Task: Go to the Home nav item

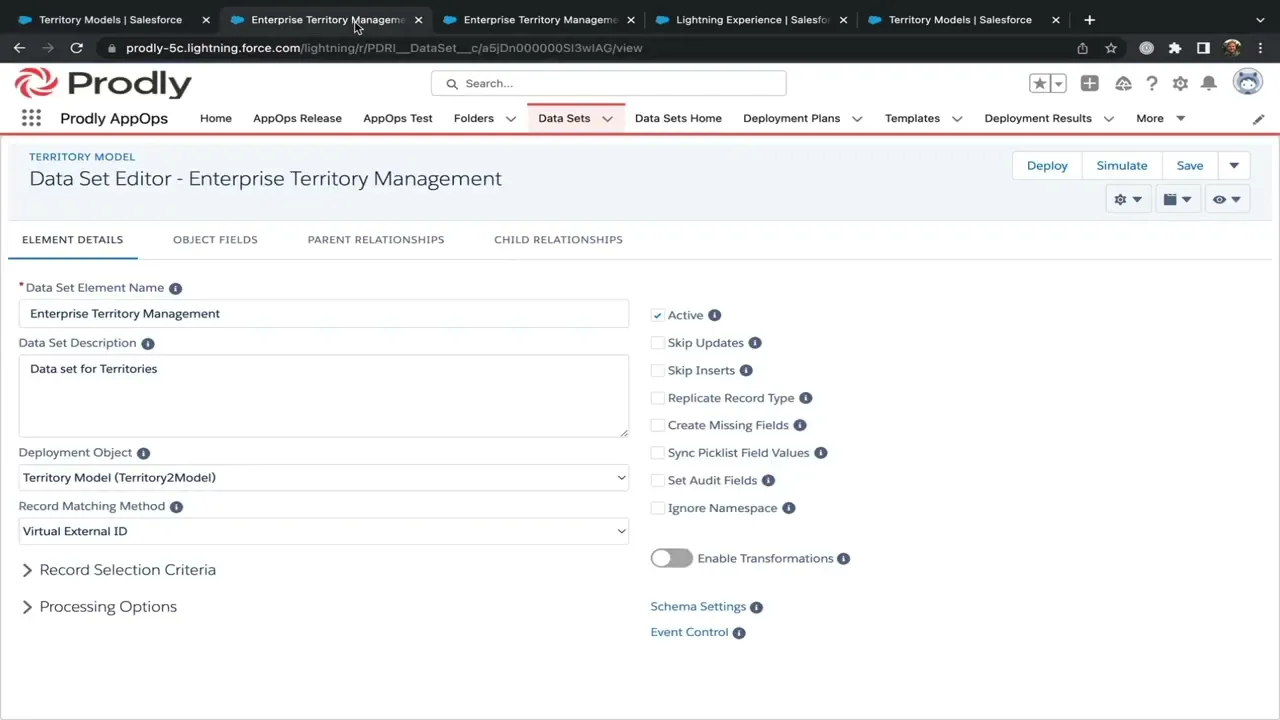Action: (216, 118)
